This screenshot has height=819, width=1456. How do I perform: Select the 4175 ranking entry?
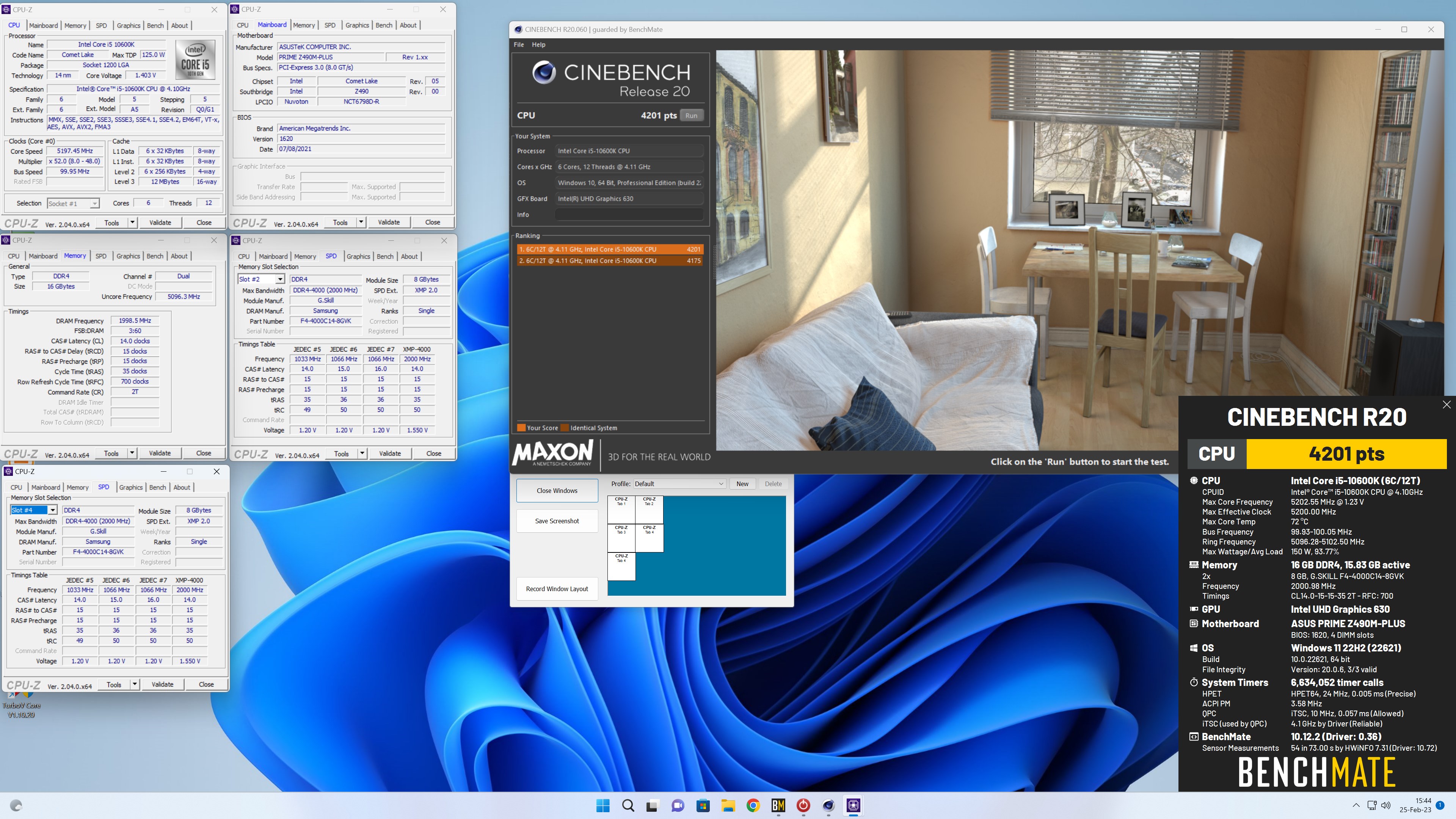click(x=609, y=260)
